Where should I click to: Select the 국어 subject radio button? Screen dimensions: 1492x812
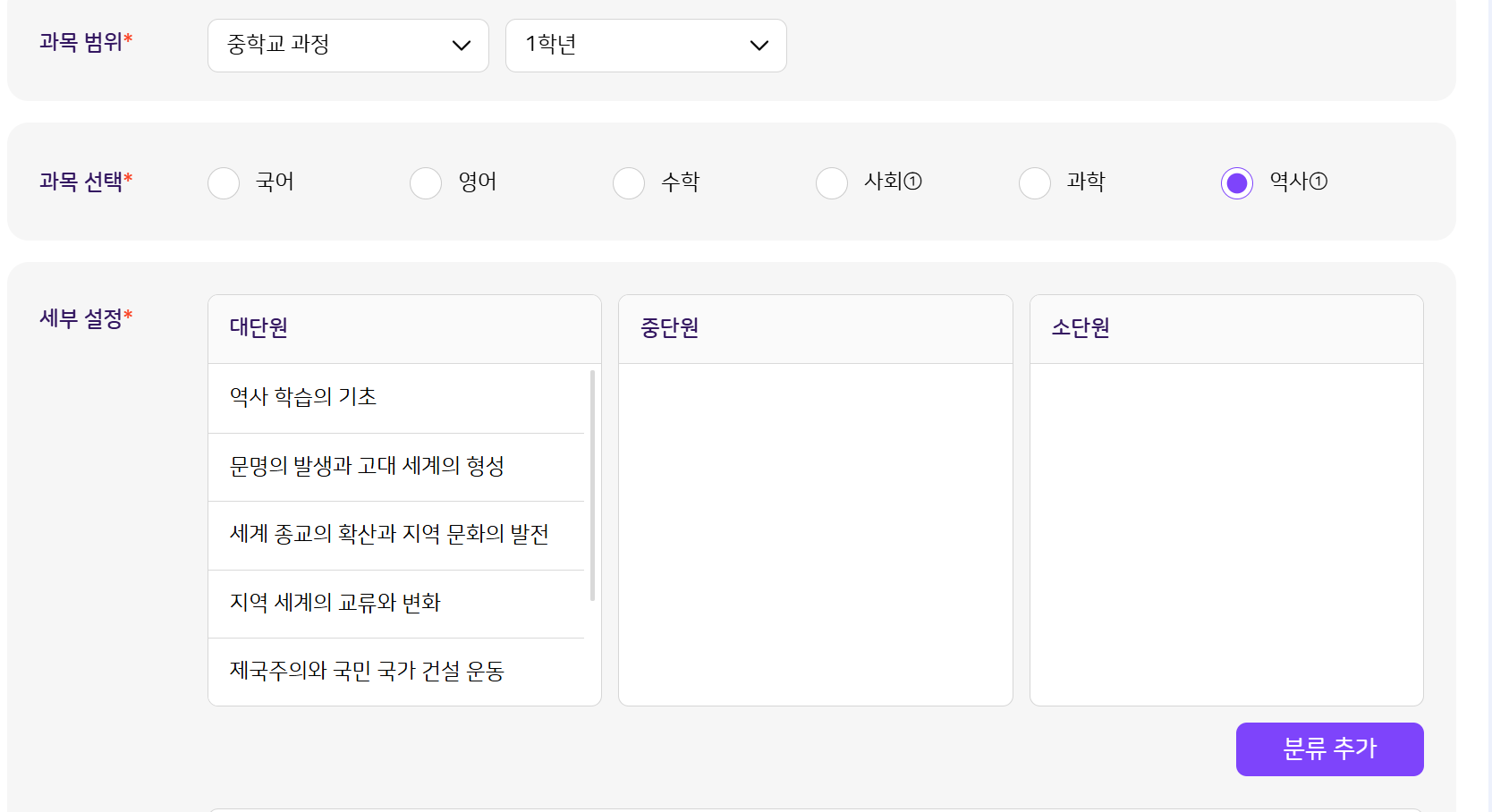click(224, 183)
